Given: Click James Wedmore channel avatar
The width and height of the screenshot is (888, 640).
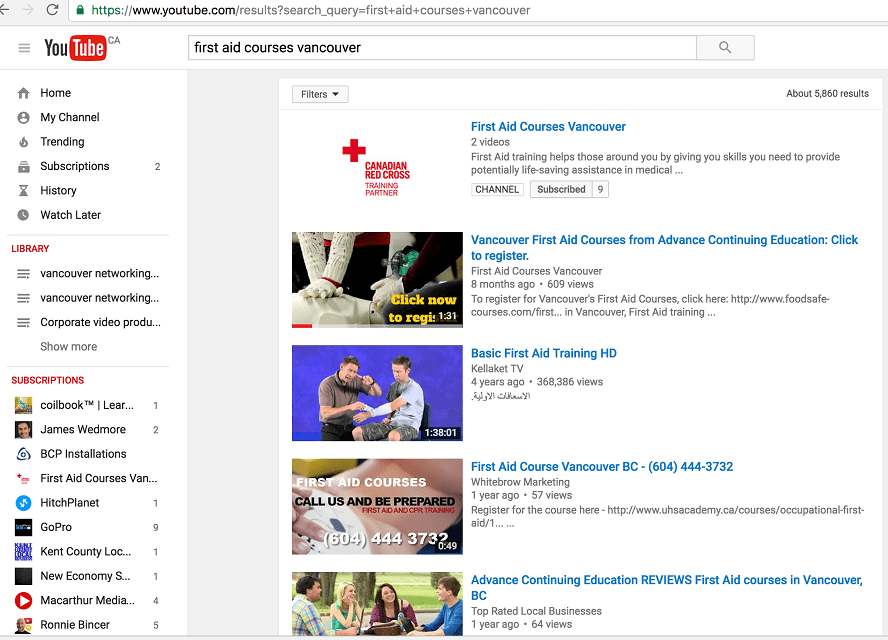Looking at the screenshot, I should (23, 429).
